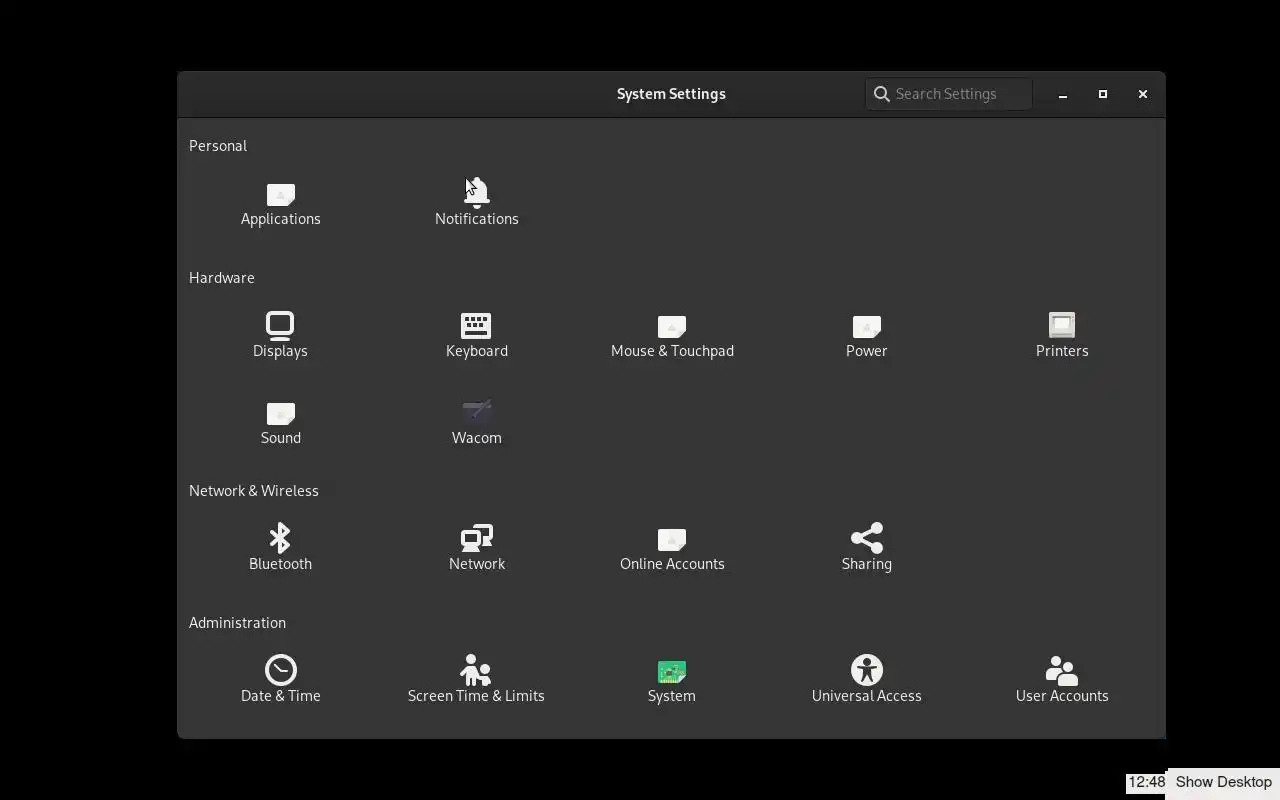Open Displays settings
This screenshot has height=800, width=1280.
pyautogui.click(x=280, y=336)
